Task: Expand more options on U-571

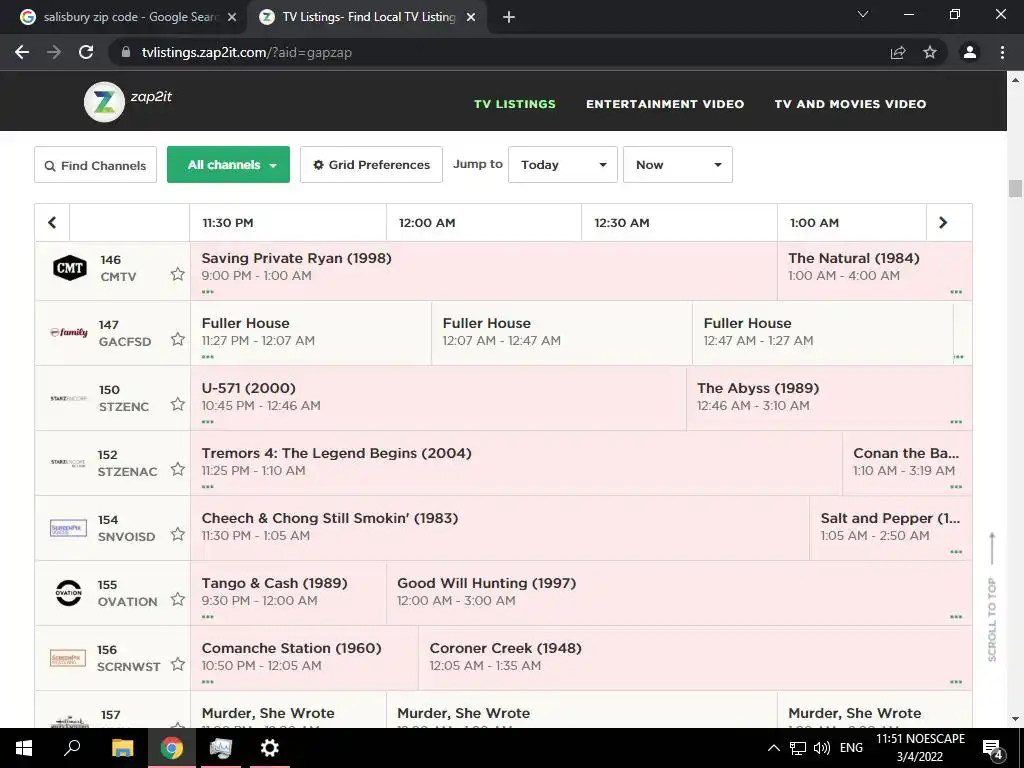Action: (208, 422)
